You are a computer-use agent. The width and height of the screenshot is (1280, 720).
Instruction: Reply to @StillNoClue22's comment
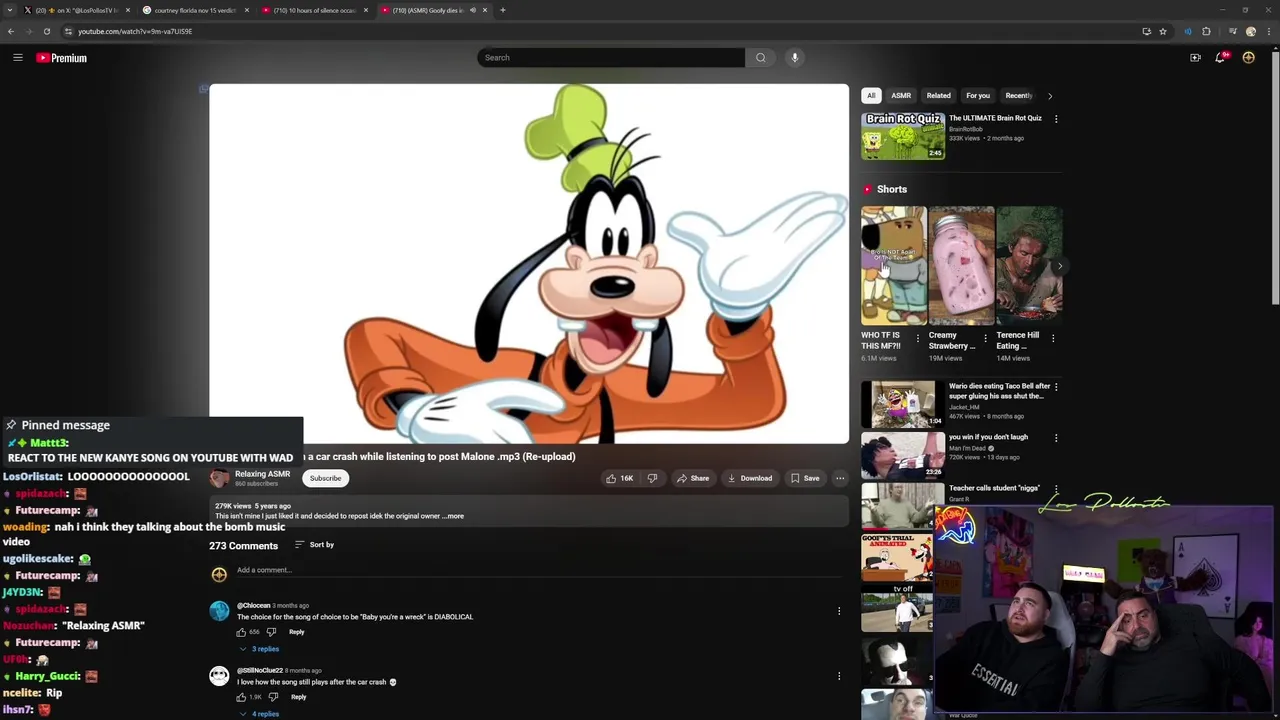298,697
